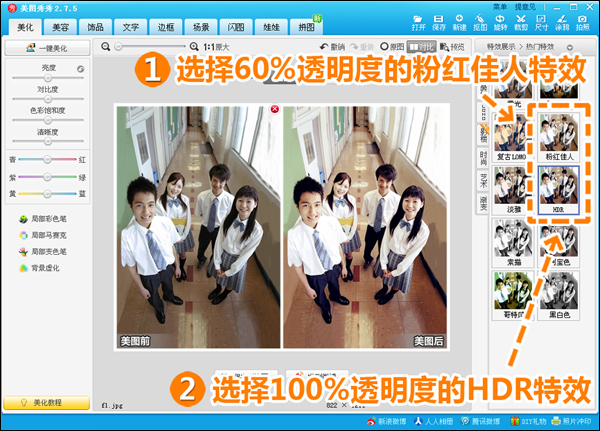The height and width of the screenshot is (431, 600).
Task: Open the 旋转 rotate tool
Action: 500,23
